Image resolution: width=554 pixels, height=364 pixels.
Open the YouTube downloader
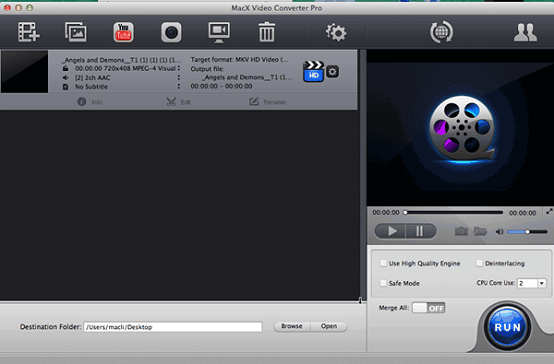tap(123, 32)
